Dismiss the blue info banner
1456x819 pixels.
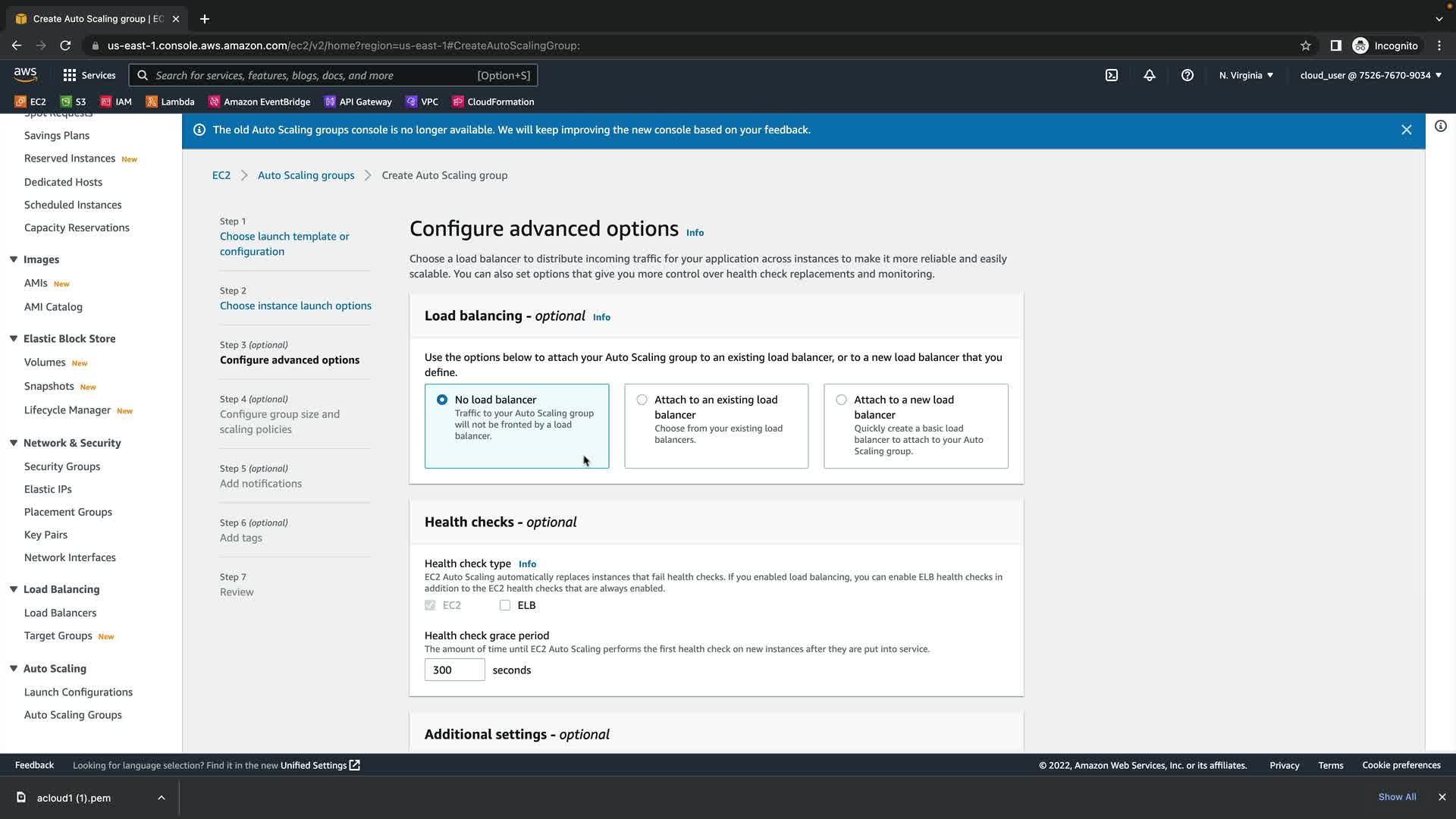1406,130
